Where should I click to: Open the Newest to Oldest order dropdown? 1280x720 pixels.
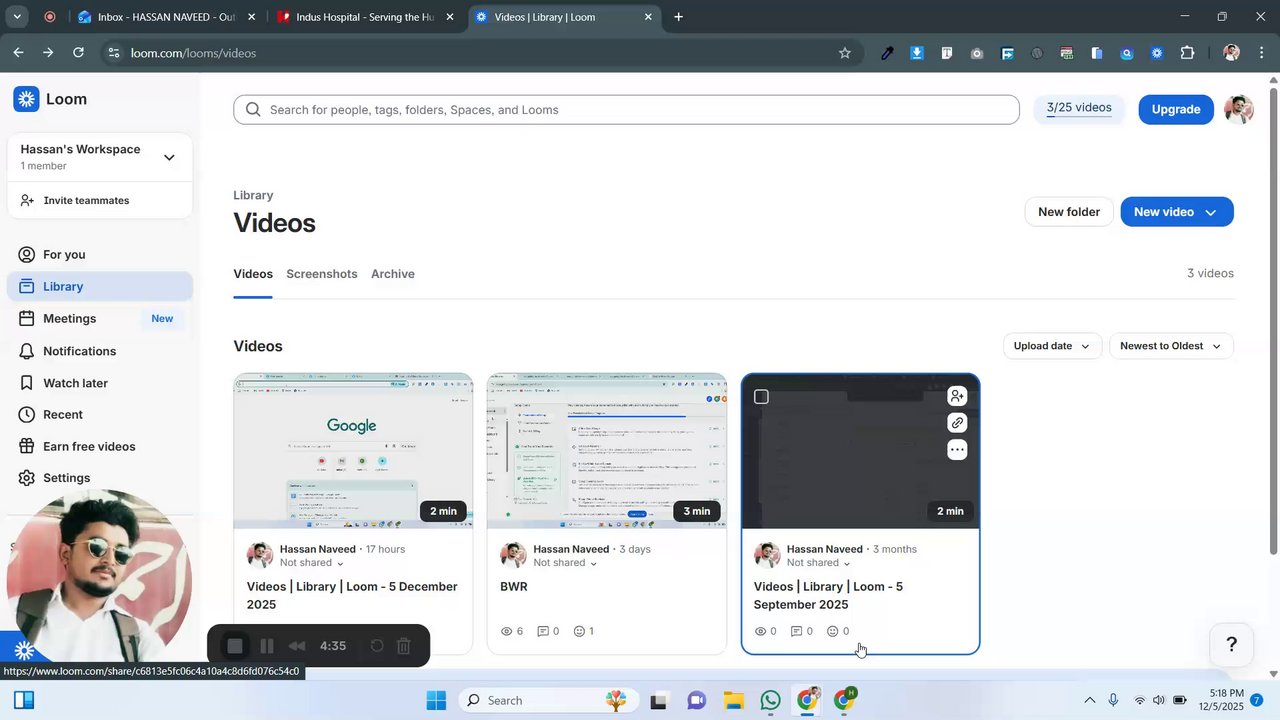pyautogui.click(x=1171, y=346)
